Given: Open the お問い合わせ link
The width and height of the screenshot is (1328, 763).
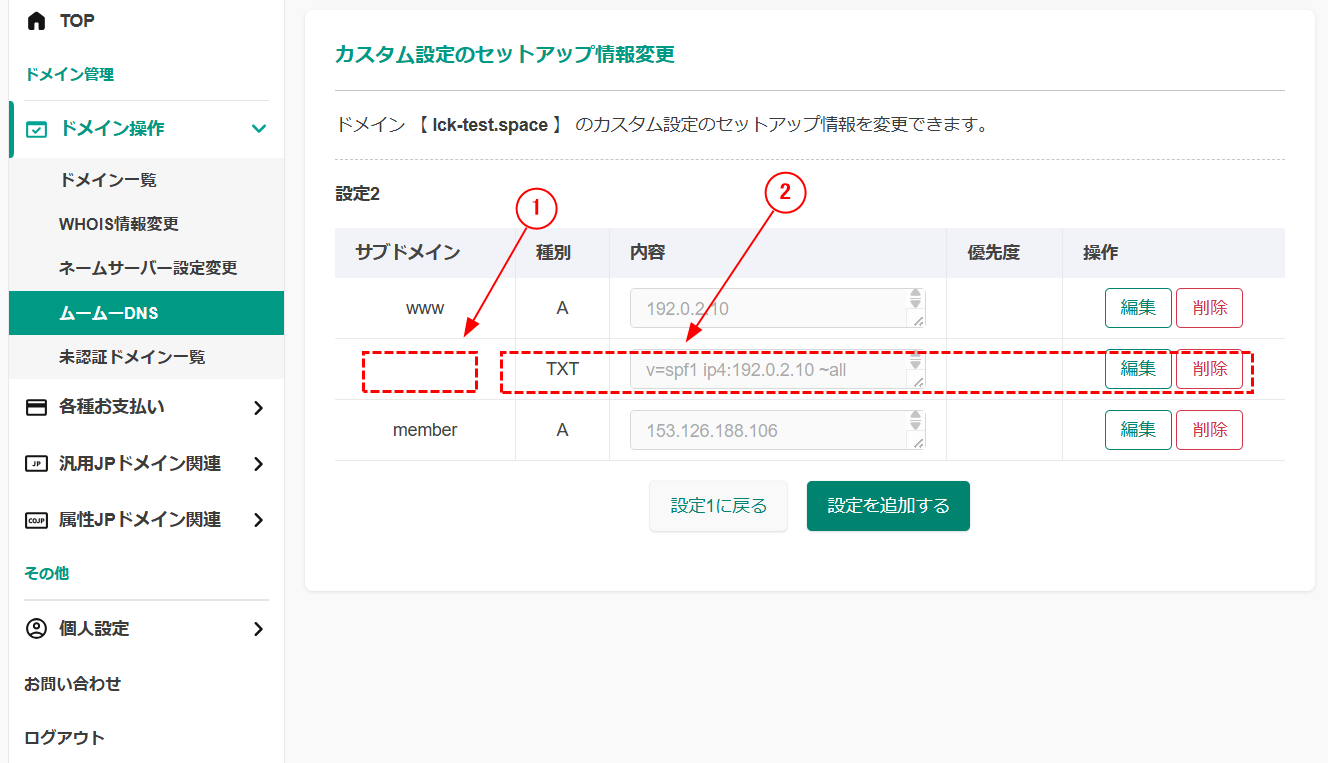Looking at the screenshot, I should tap(72, 684).
